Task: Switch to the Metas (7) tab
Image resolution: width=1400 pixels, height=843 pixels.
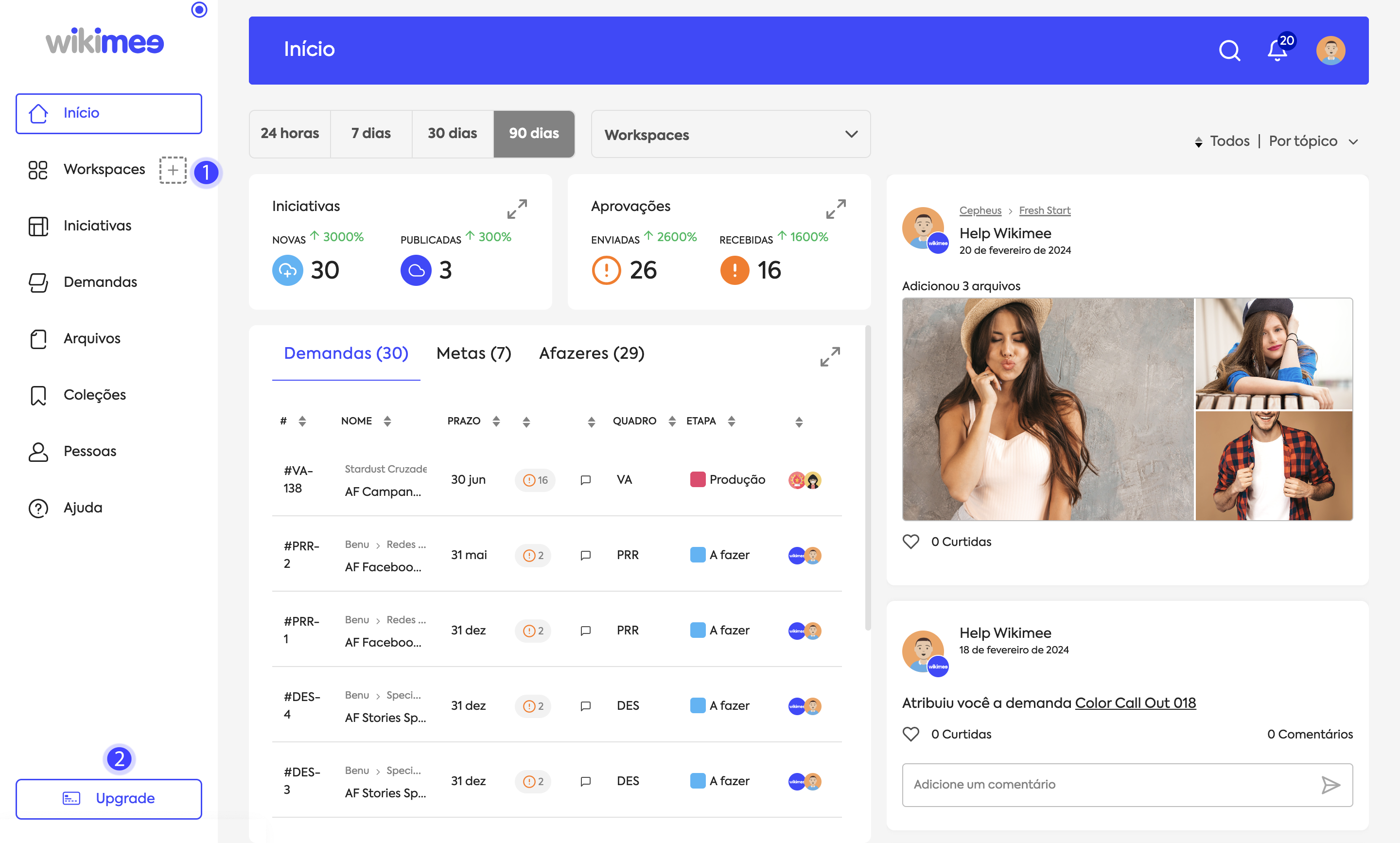Action: (x=473, y=353)
